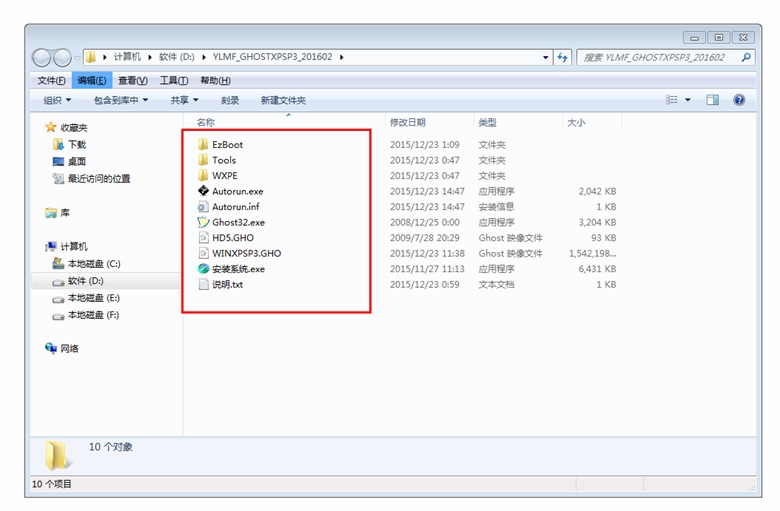Select the 安装系统.exe installer icon

click(x=203, y=269)
